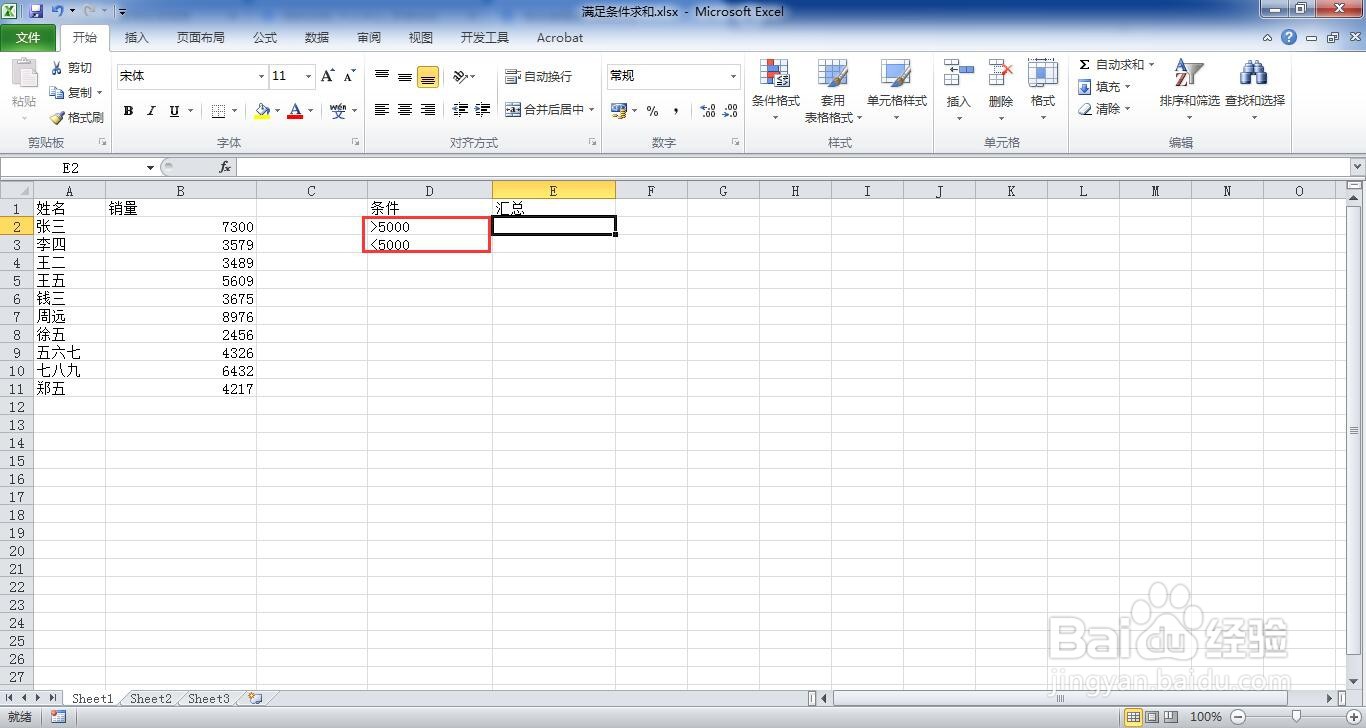Image resolution: width=1366 pixels, height=728 pixels.
Task: Apply percent style
Action: pos(652,110)
